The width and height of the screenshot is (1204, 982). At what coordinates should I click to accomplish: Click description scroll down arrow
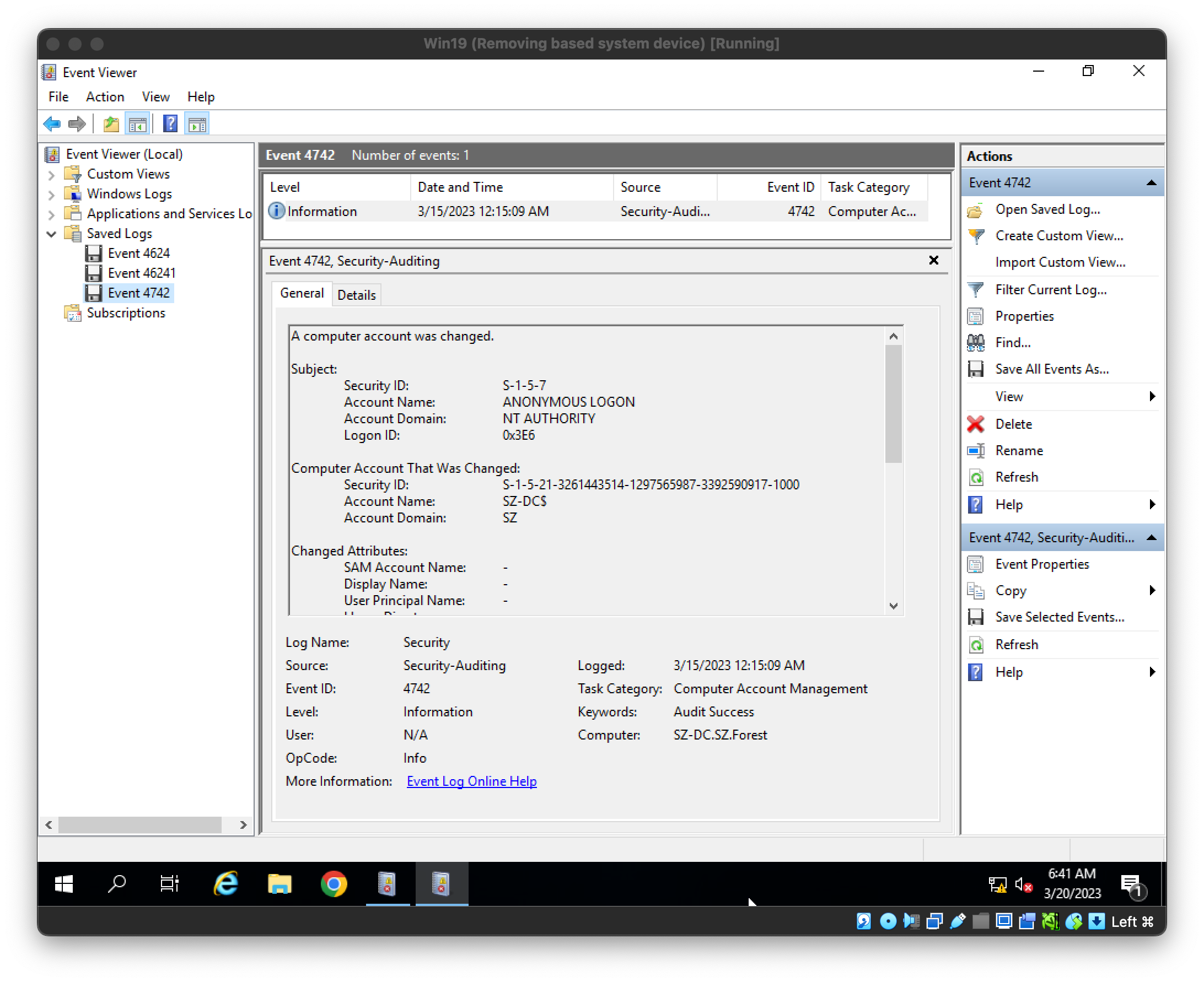point(894,606)
